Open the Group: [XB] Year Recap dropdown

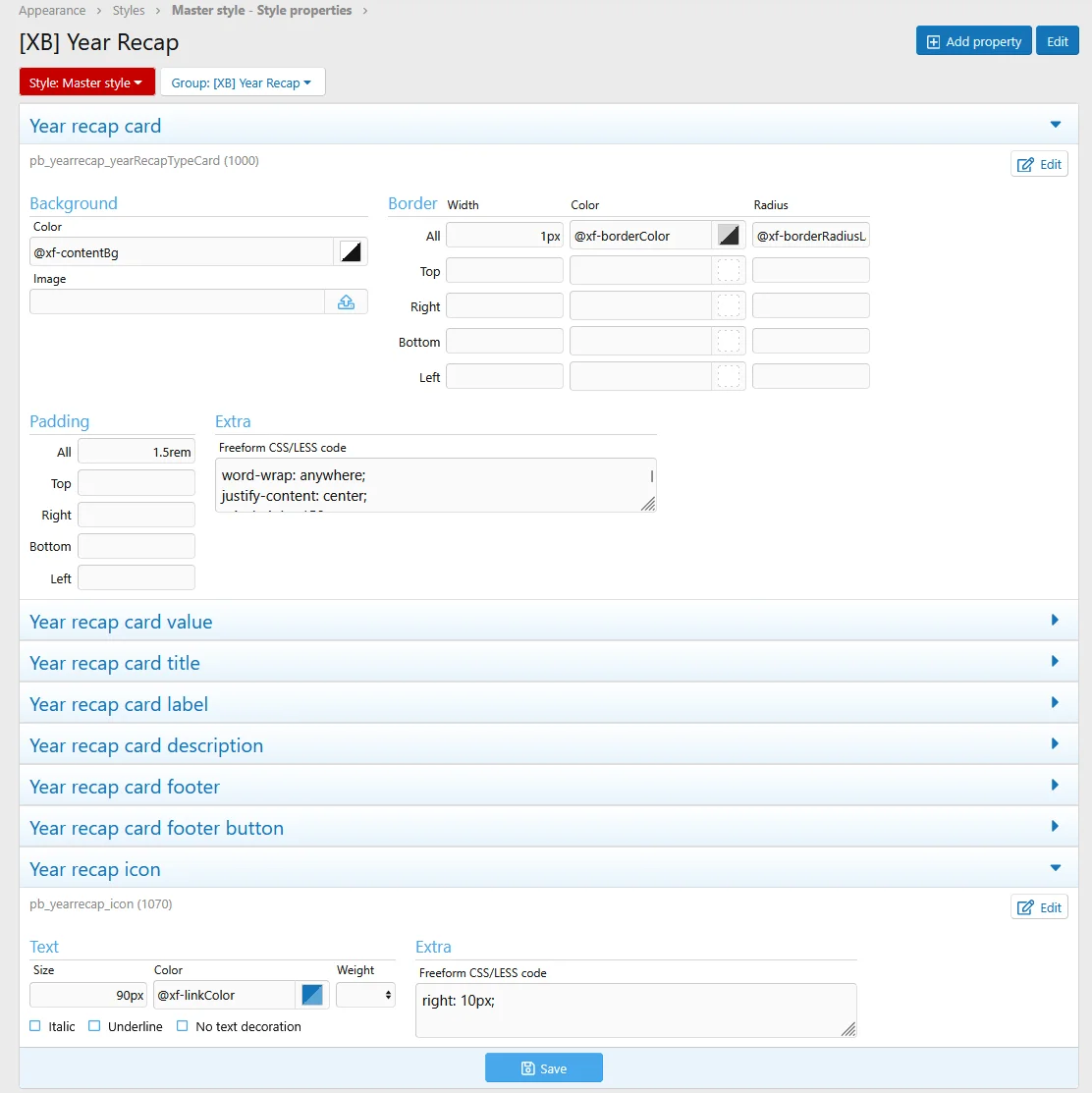pos(242,82)
